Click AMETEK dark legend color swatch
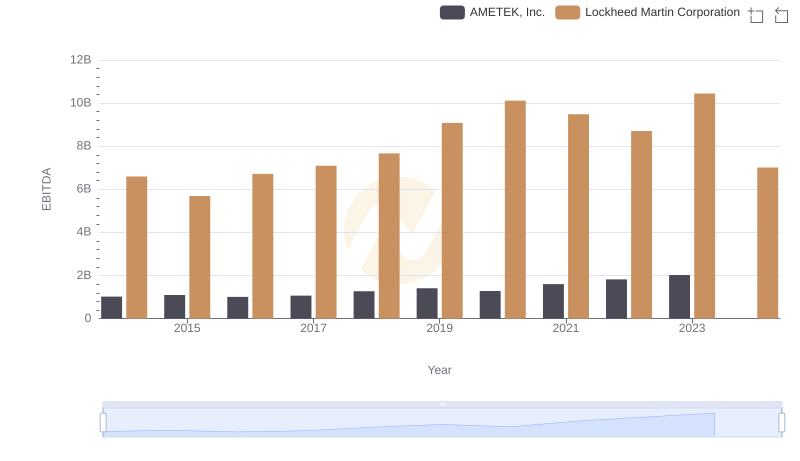 coord(452,12)
